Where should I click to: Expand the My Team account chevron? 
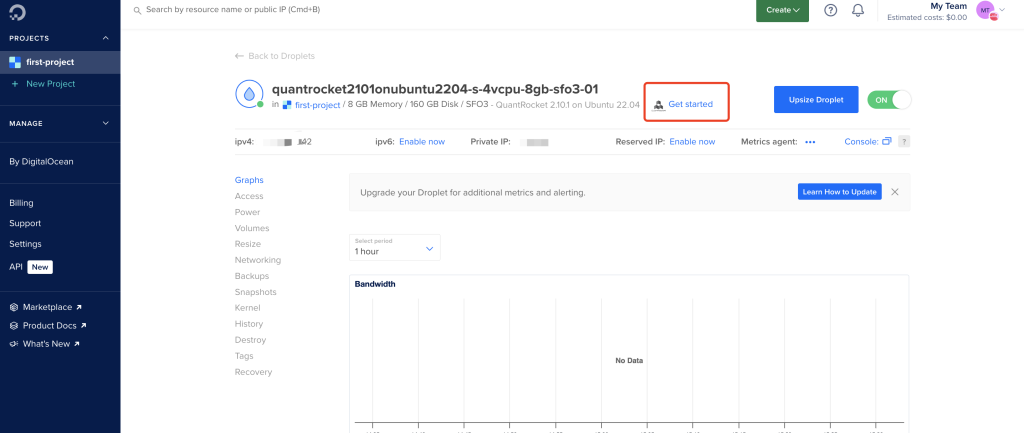(x=1002, y=10)
